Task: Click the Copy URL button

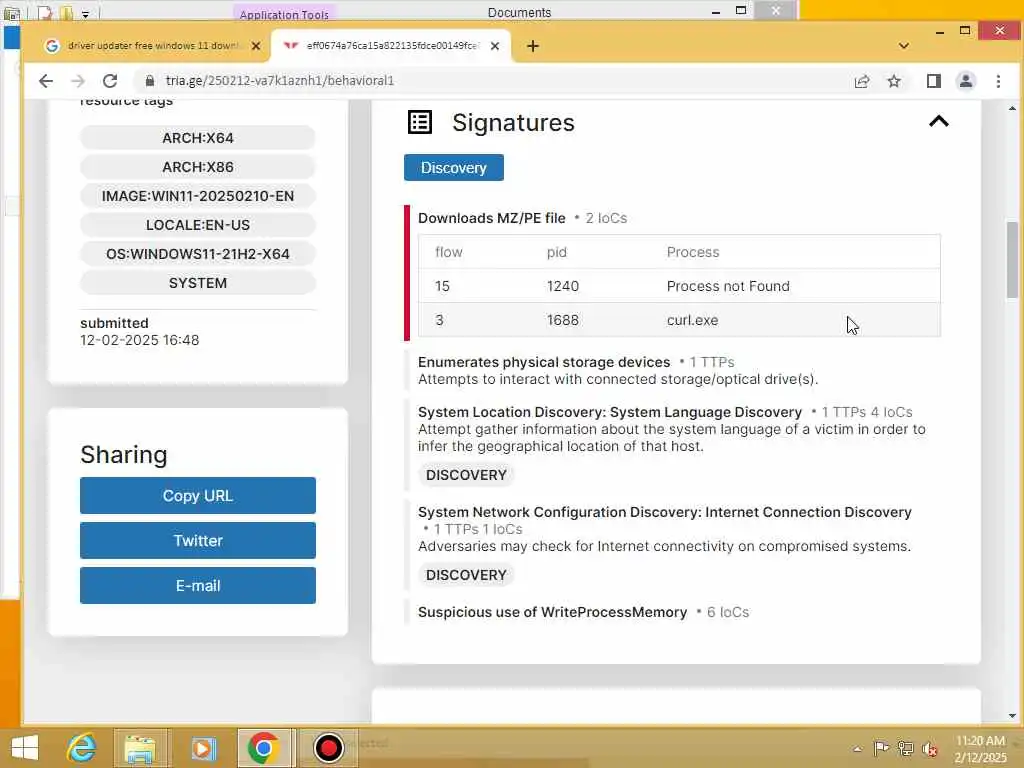Action: coord(198,496)
